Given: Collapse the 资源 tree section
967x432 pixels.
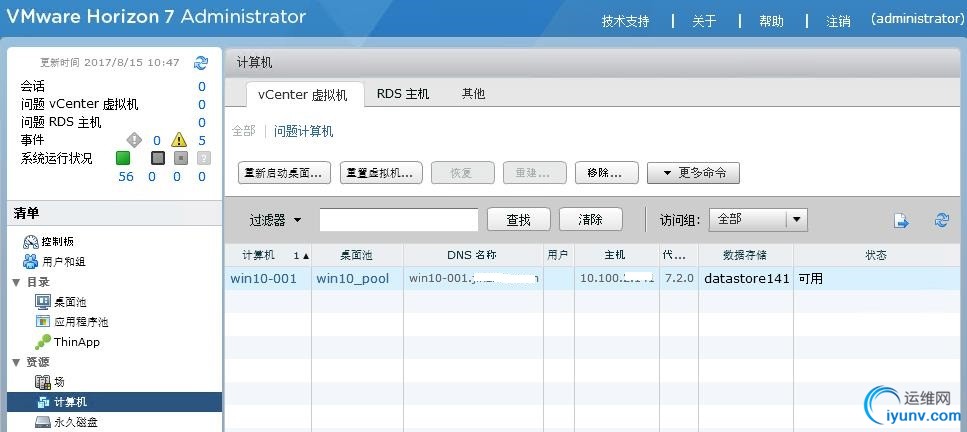Looking at the screenshot, I should [x=16, y=362].
